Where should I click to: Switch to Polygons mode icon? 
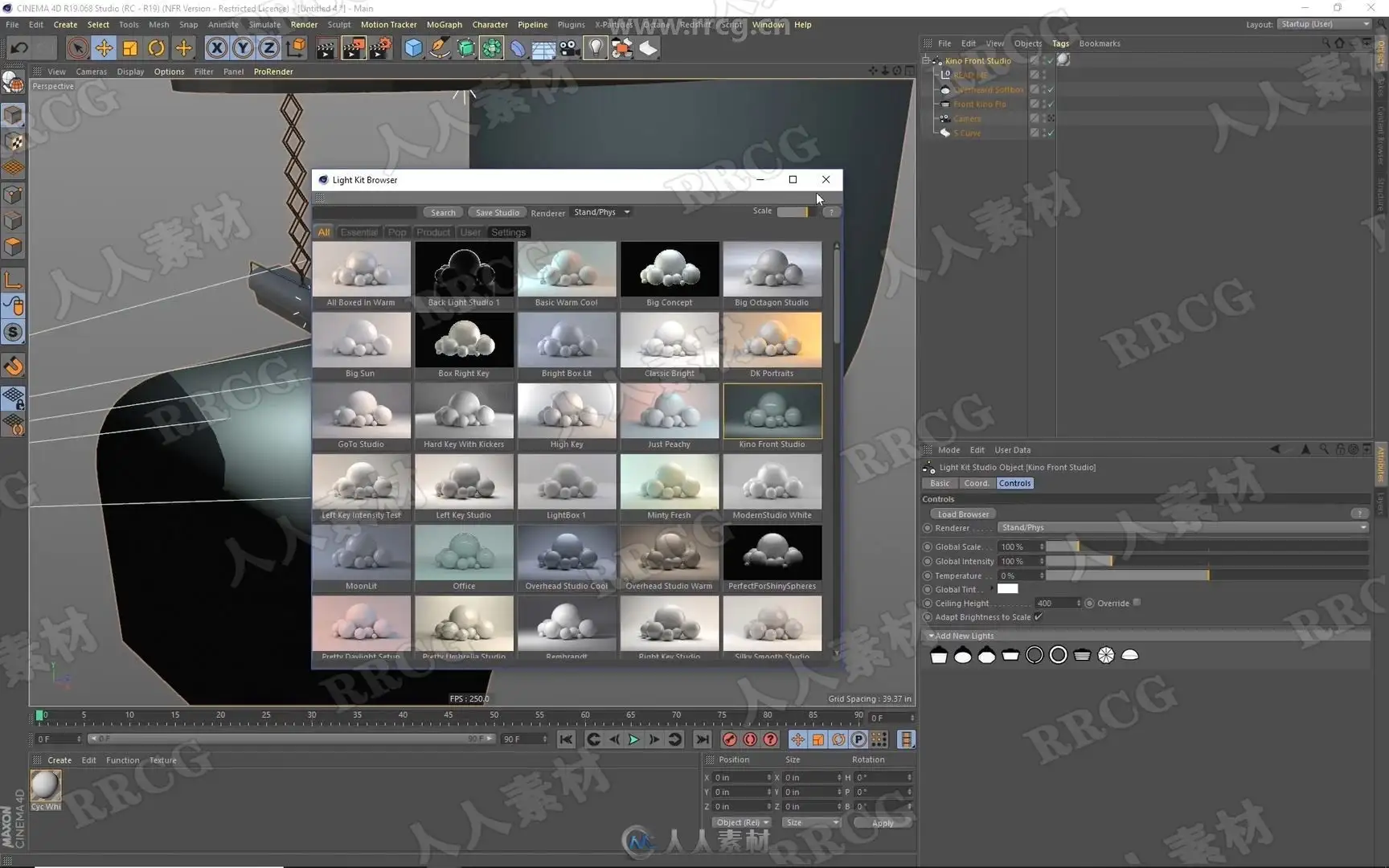(x=13, y=247)
